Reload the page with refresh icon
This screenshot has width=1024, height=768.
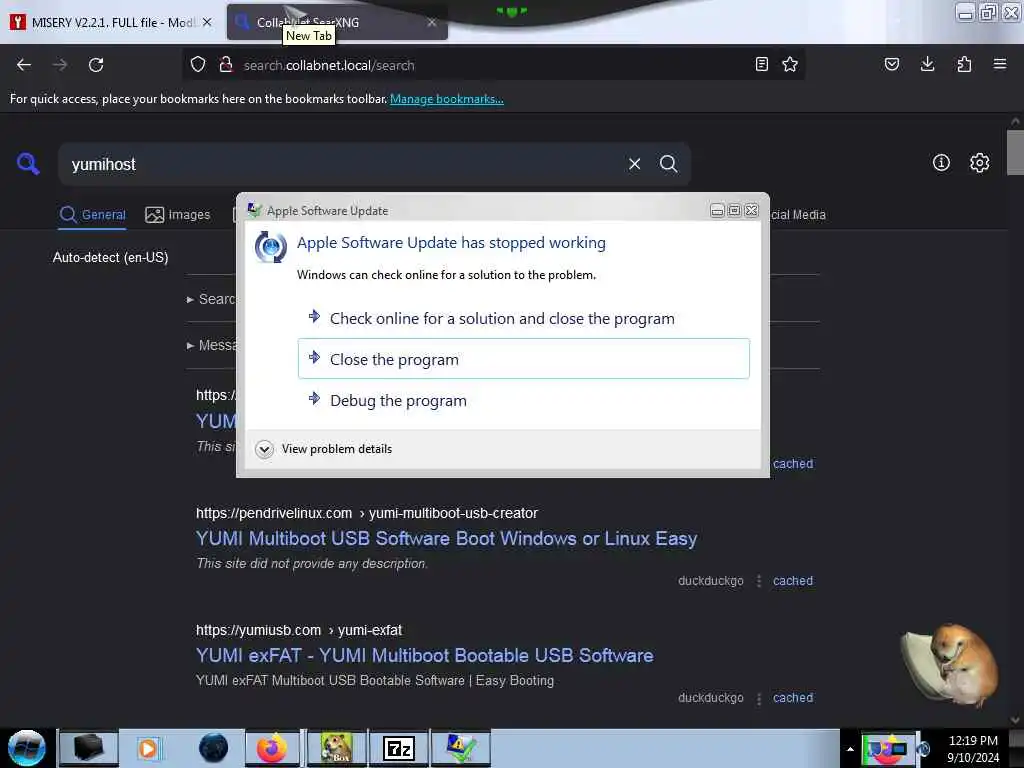click(96, 65)
